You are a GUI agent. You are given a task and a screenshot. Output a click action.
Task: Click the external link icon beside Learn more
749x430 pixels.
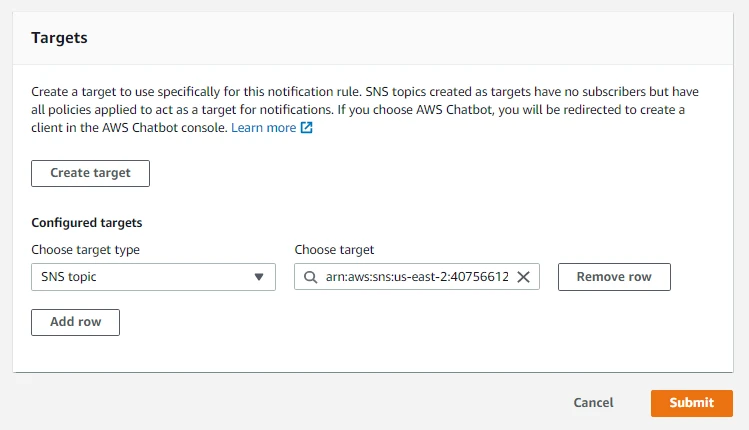tap(307, 128)
